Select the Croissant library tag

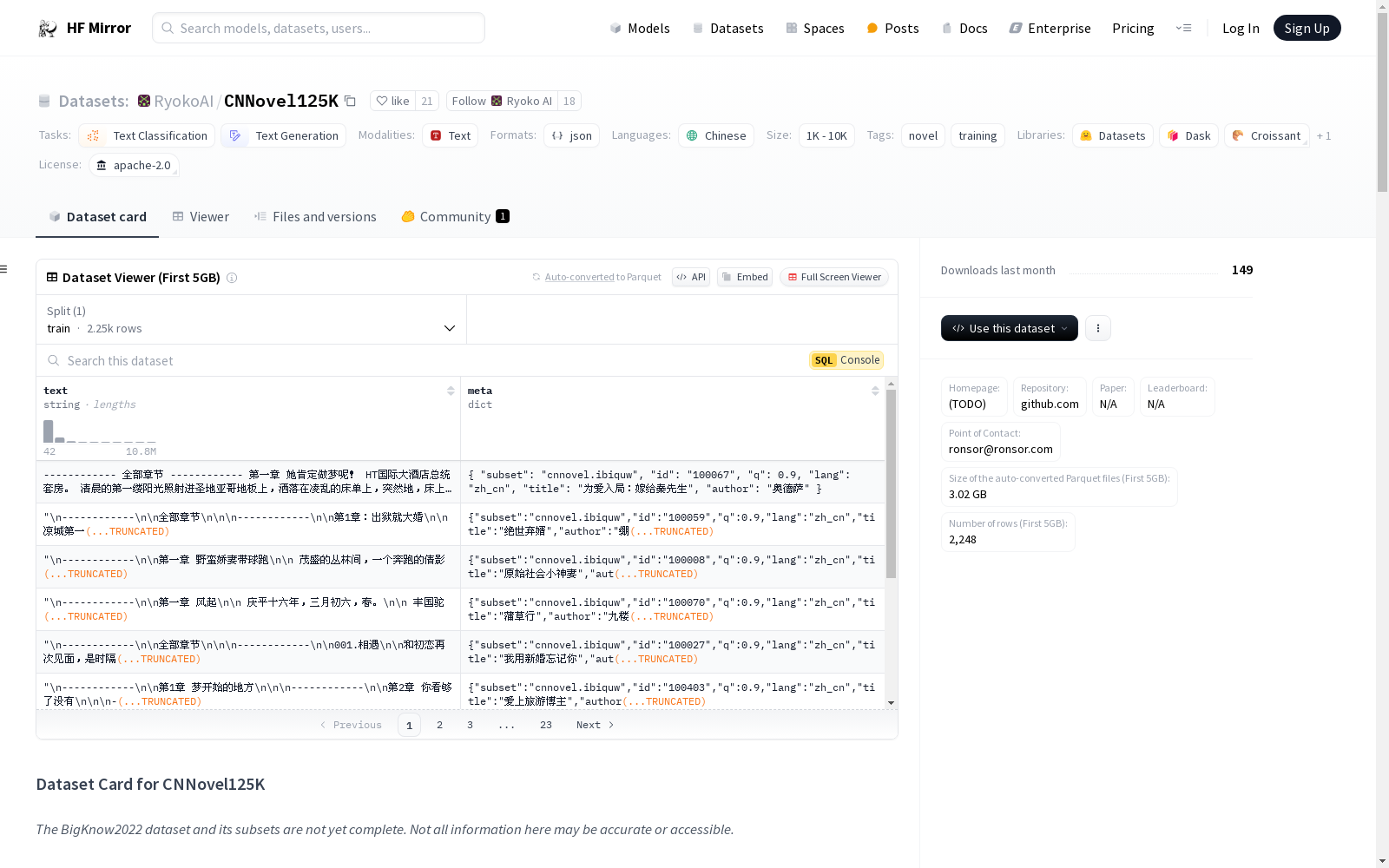1267,135
